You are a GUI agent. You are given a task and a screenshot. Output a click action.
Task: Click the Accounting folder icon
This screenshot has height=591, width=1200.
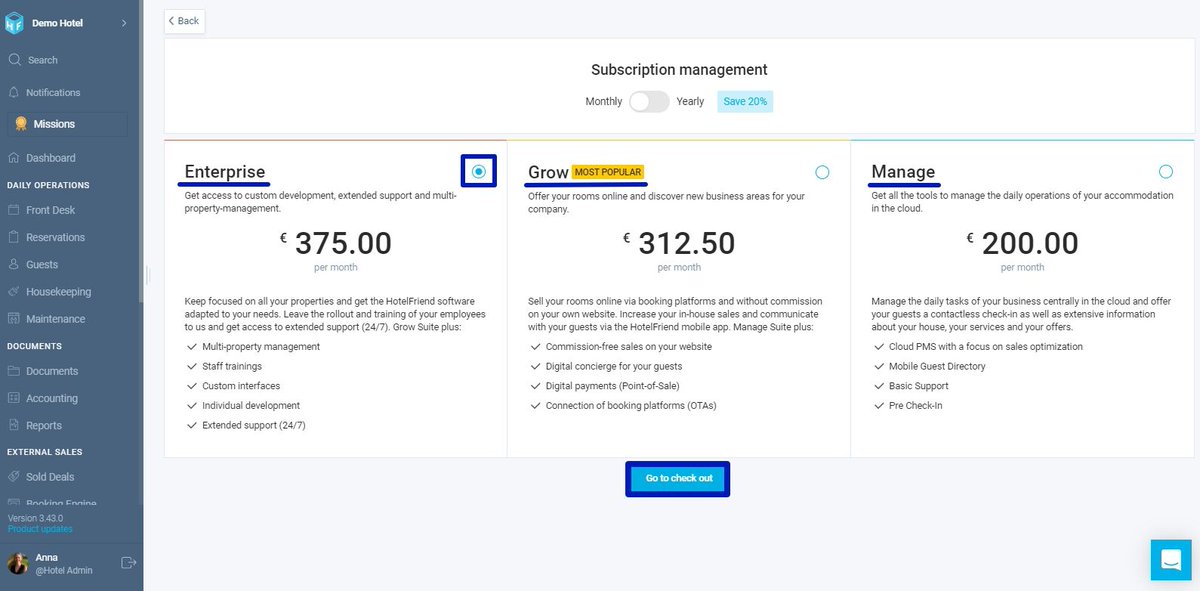tap(14, 398)
